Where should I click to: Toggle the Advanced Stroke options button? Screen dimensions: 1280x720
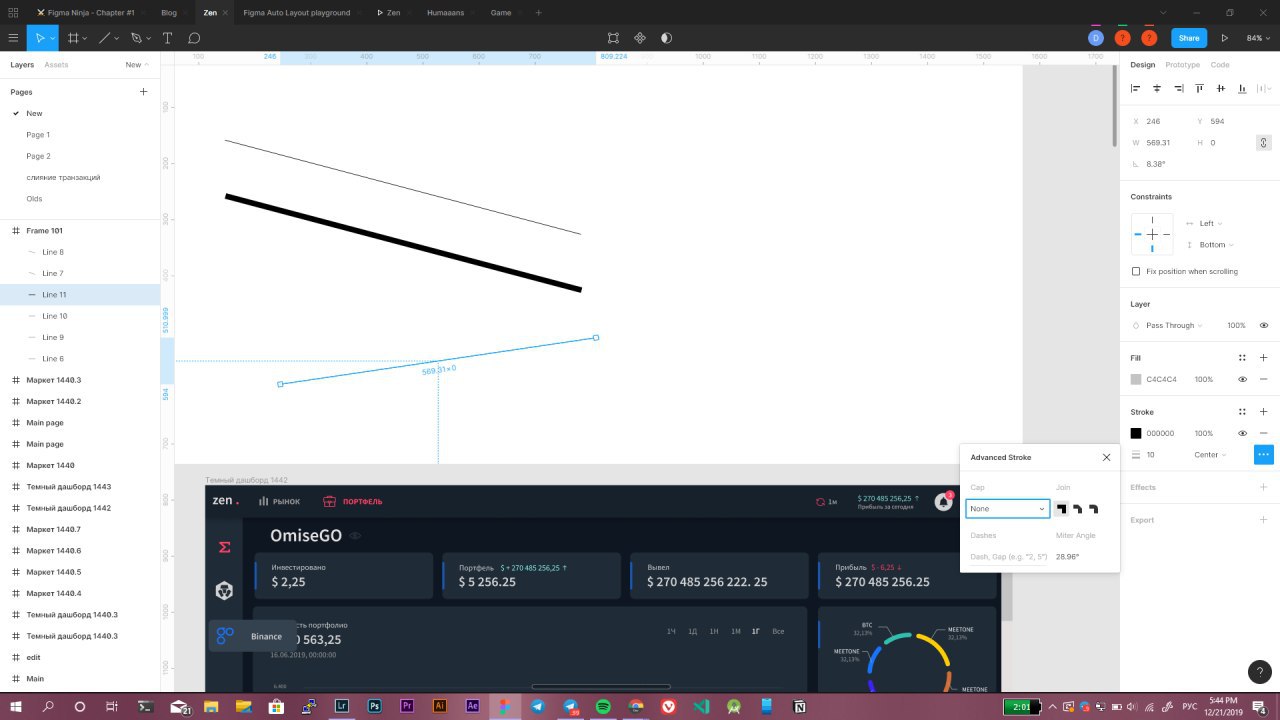click(x=1264, y=454)
